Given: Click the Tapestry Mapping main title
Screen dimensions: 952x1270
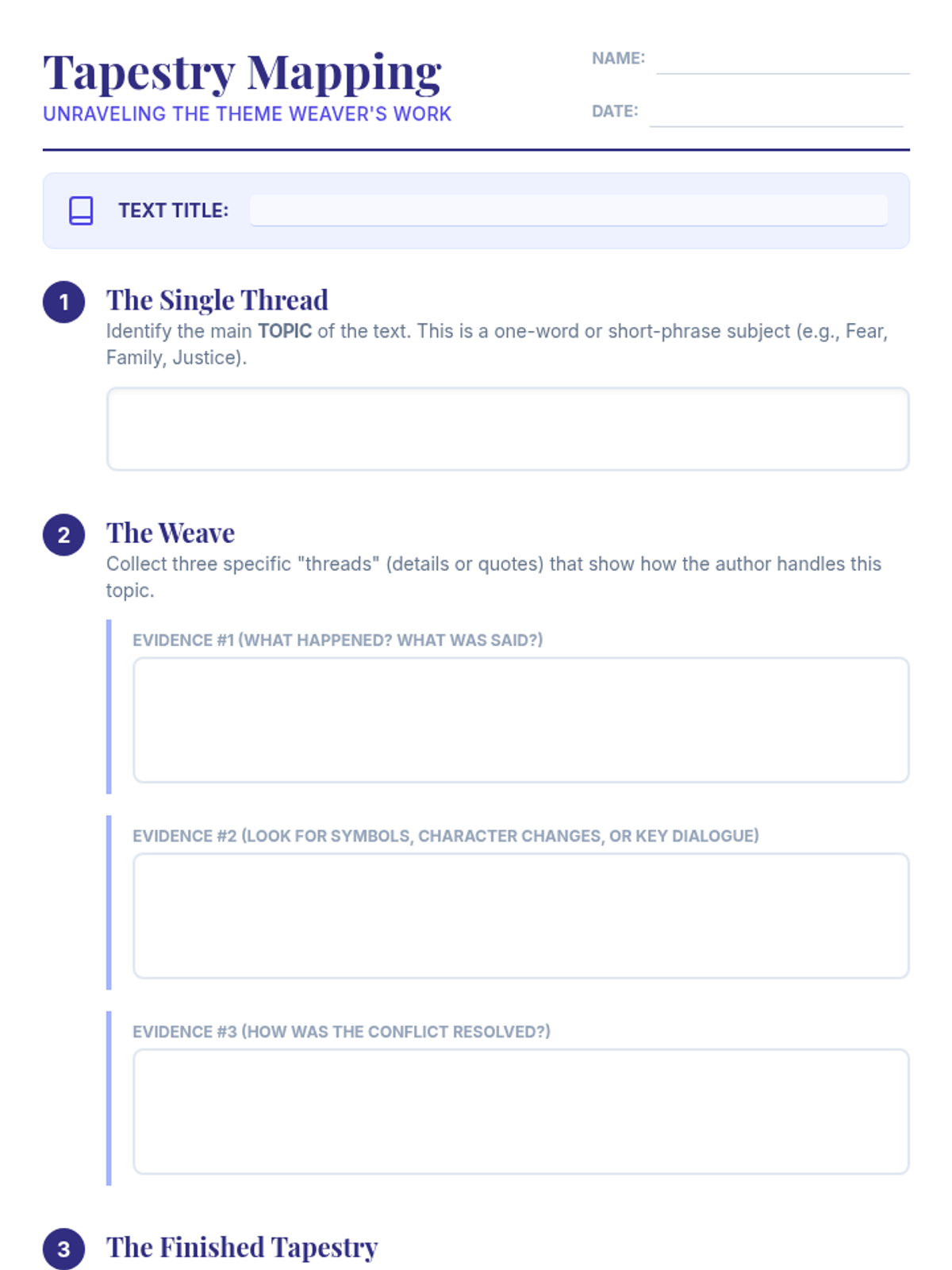Looking at the screenshot, I should 242,73.
